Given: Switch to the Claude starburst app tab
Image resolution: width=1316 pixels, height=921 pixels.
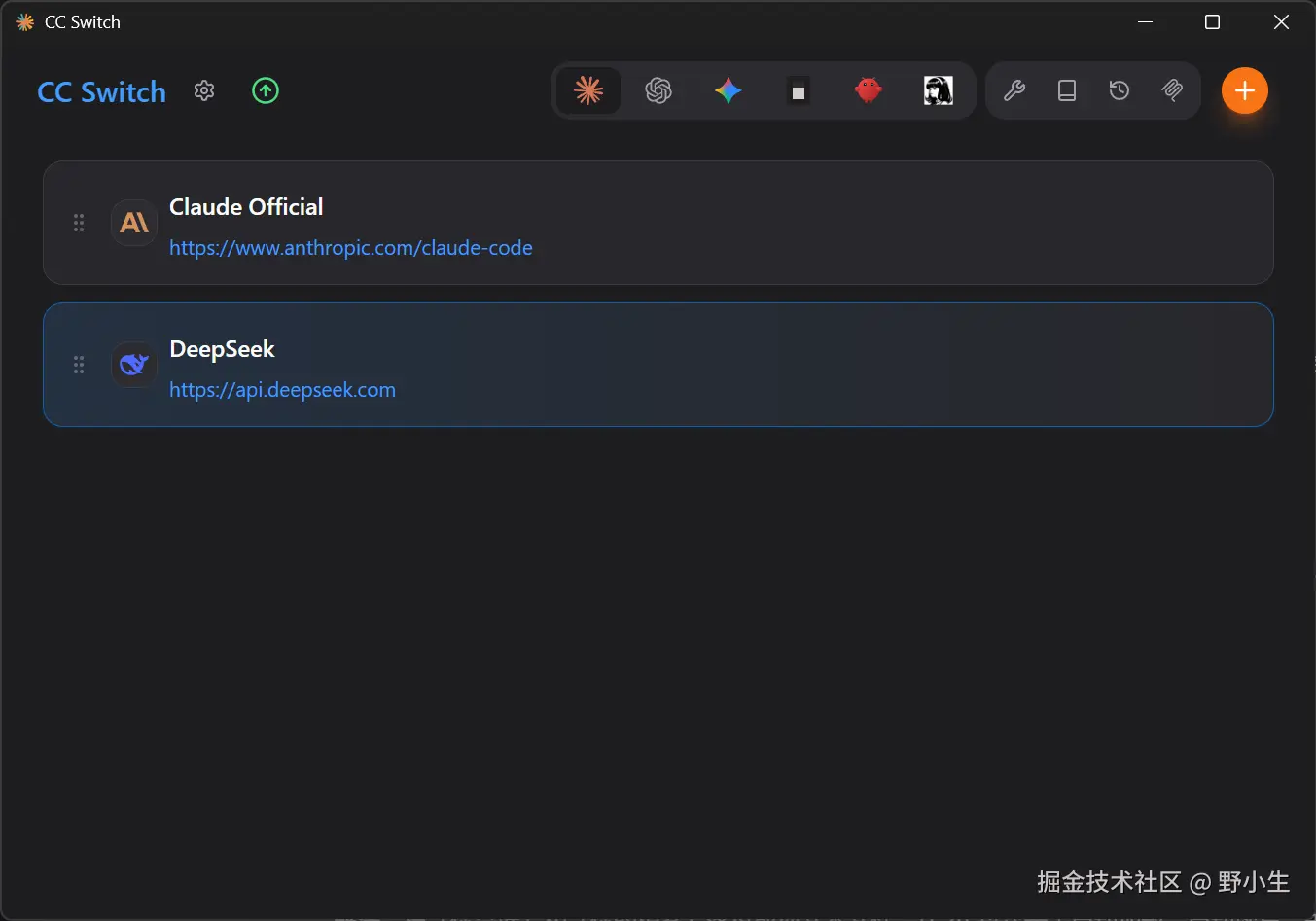Looking at the screenshot, I should pyautogui.click(x=588, y=90).
